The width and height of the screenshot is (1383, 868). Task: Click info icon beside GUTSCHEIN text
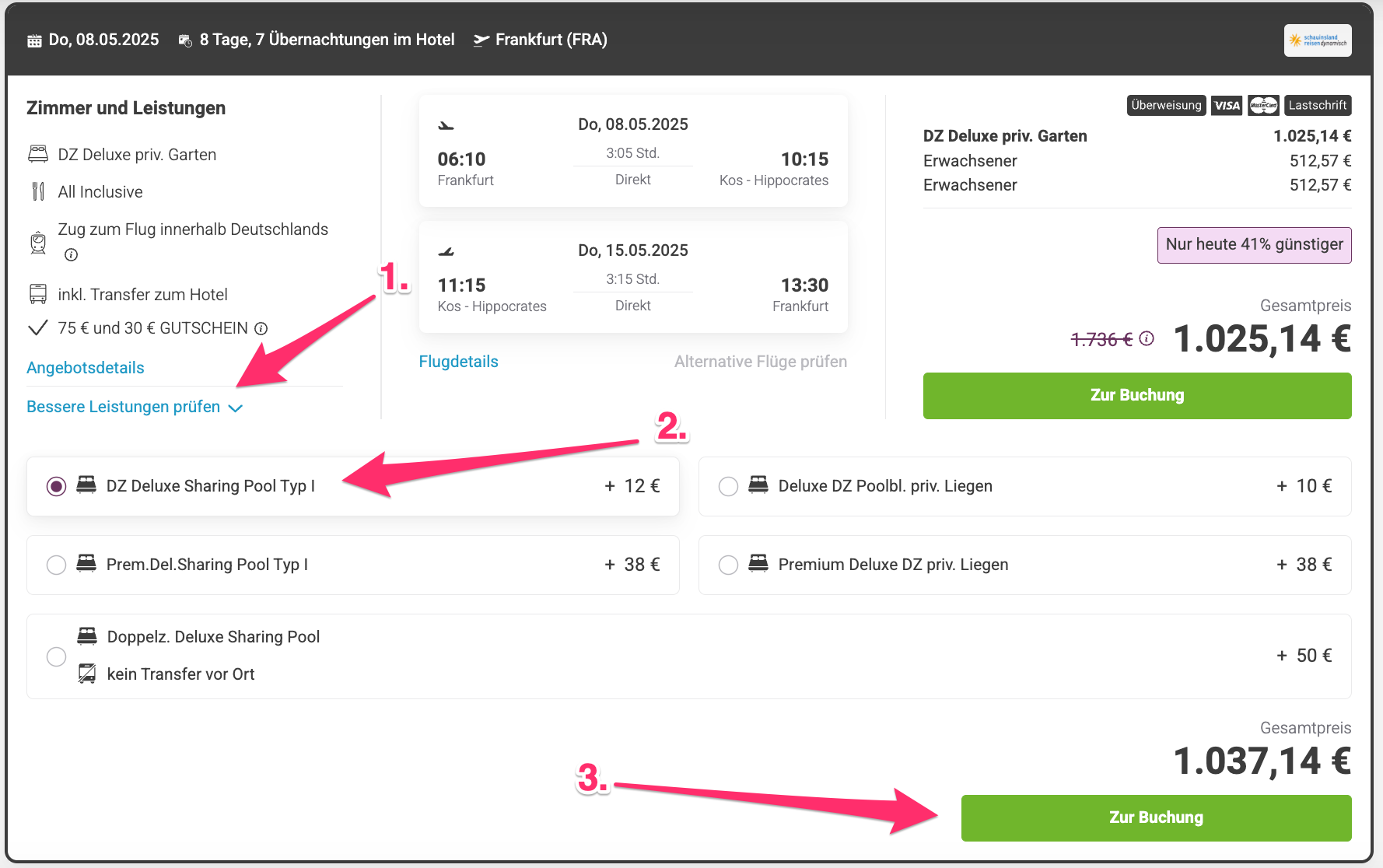point(261,328)
